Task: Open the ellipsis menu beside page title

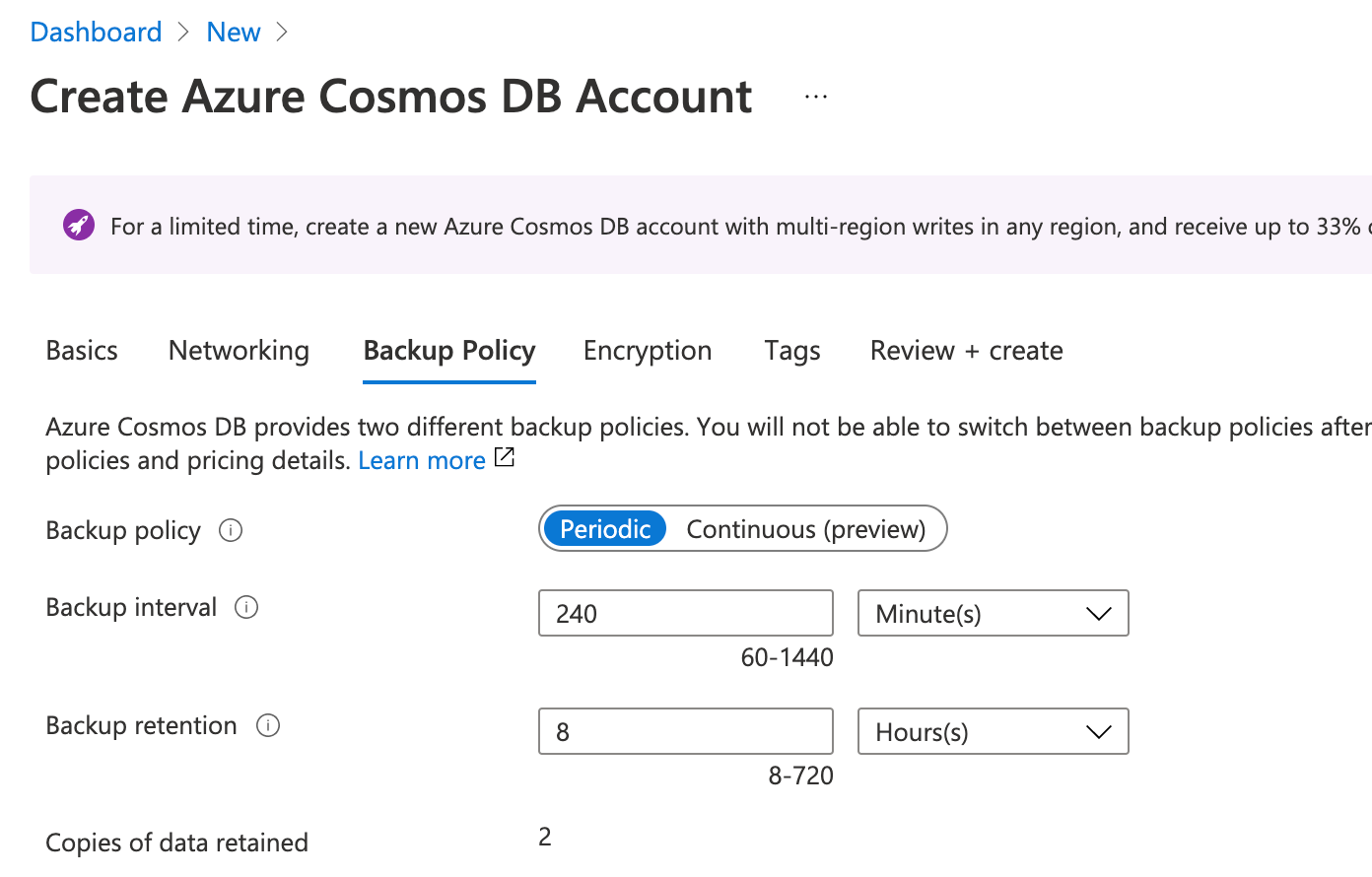Action: pos(816,97)
